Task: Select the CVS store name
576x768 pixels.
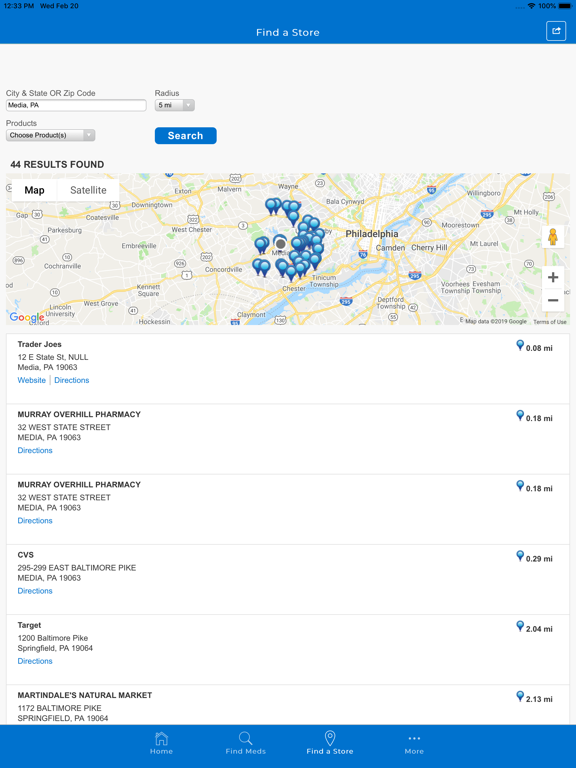Action: click(25, 555)
